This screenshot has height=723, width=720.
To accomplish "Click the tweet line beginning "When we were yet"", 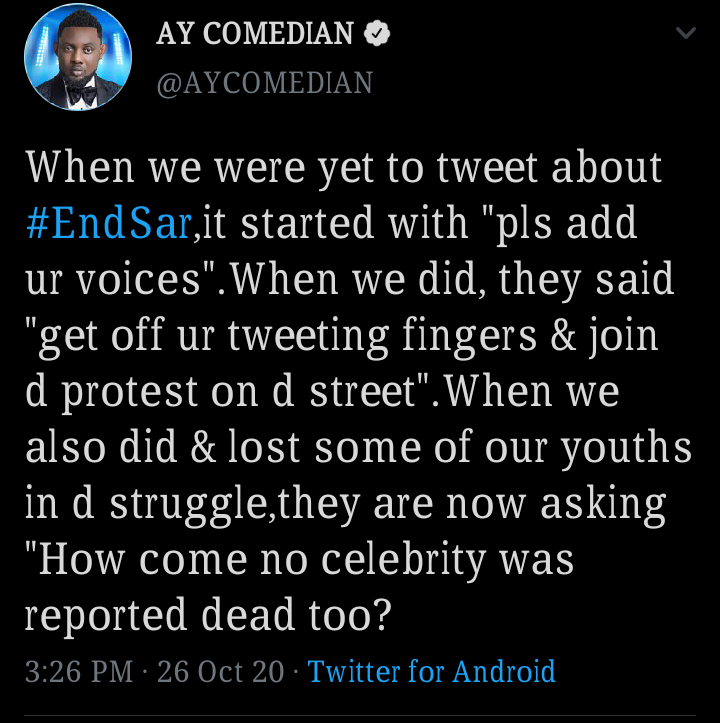I will (344, 168).
